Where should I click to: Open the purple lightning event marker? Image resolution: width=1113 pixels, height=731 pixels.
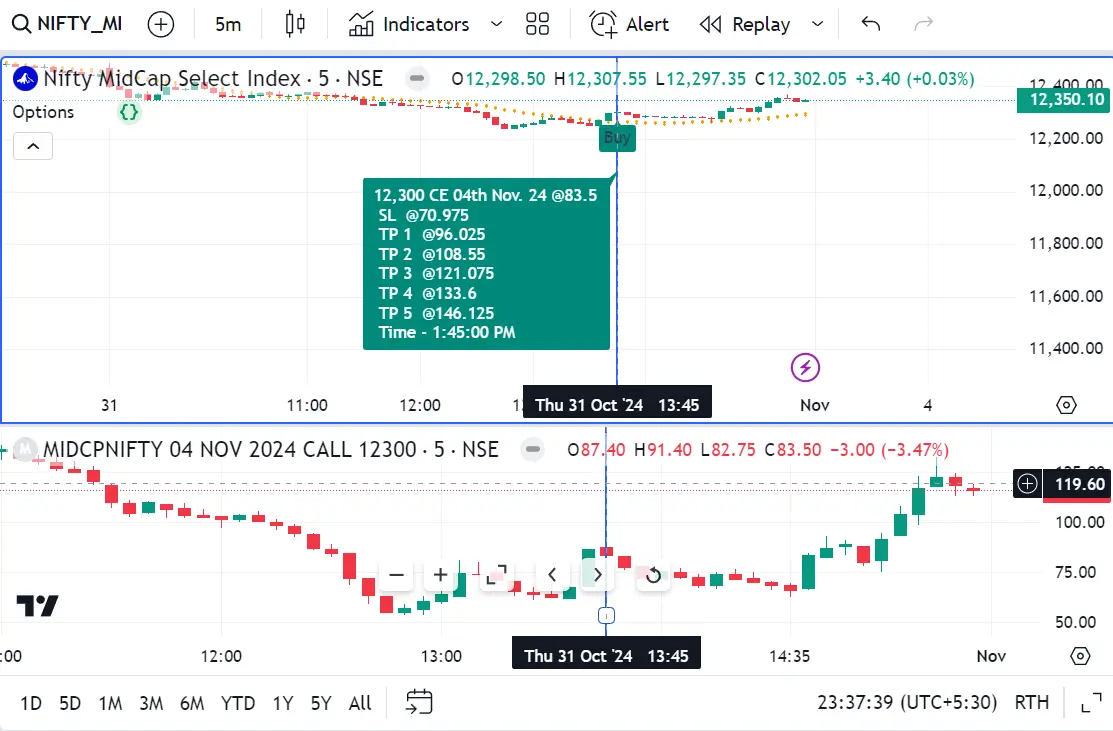(x=805, y=368)
